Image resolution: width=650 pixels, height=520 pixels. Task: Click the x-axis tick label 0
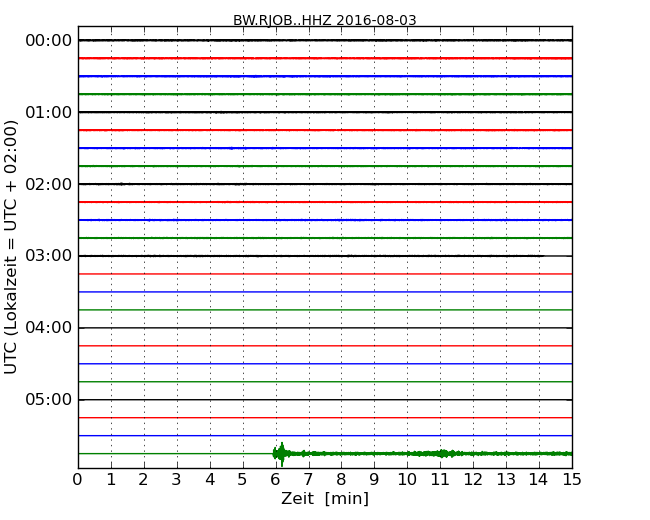(78, 480)
